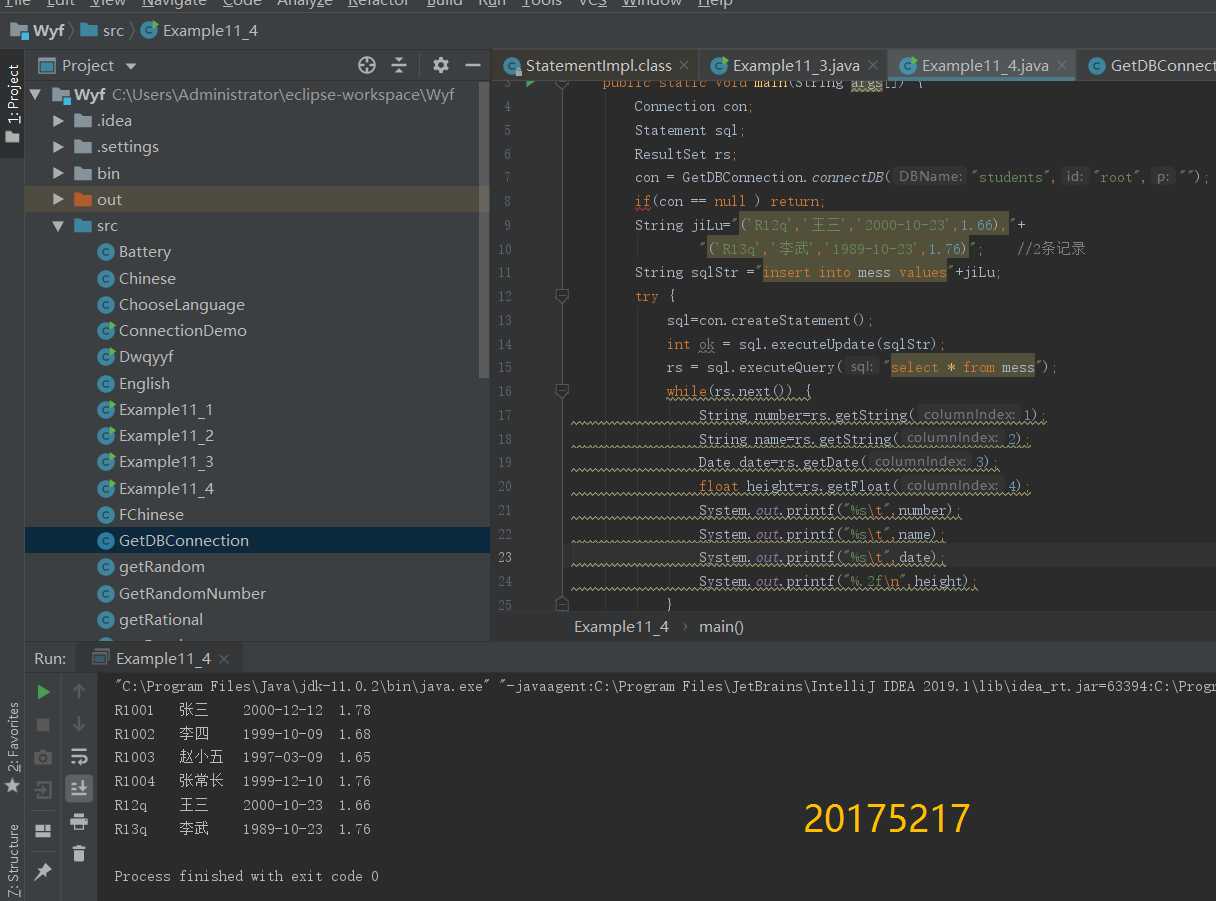Click the Print icon in the Run panel
The width and height of the screenshot is (1216, 901).
pos(79,822)
